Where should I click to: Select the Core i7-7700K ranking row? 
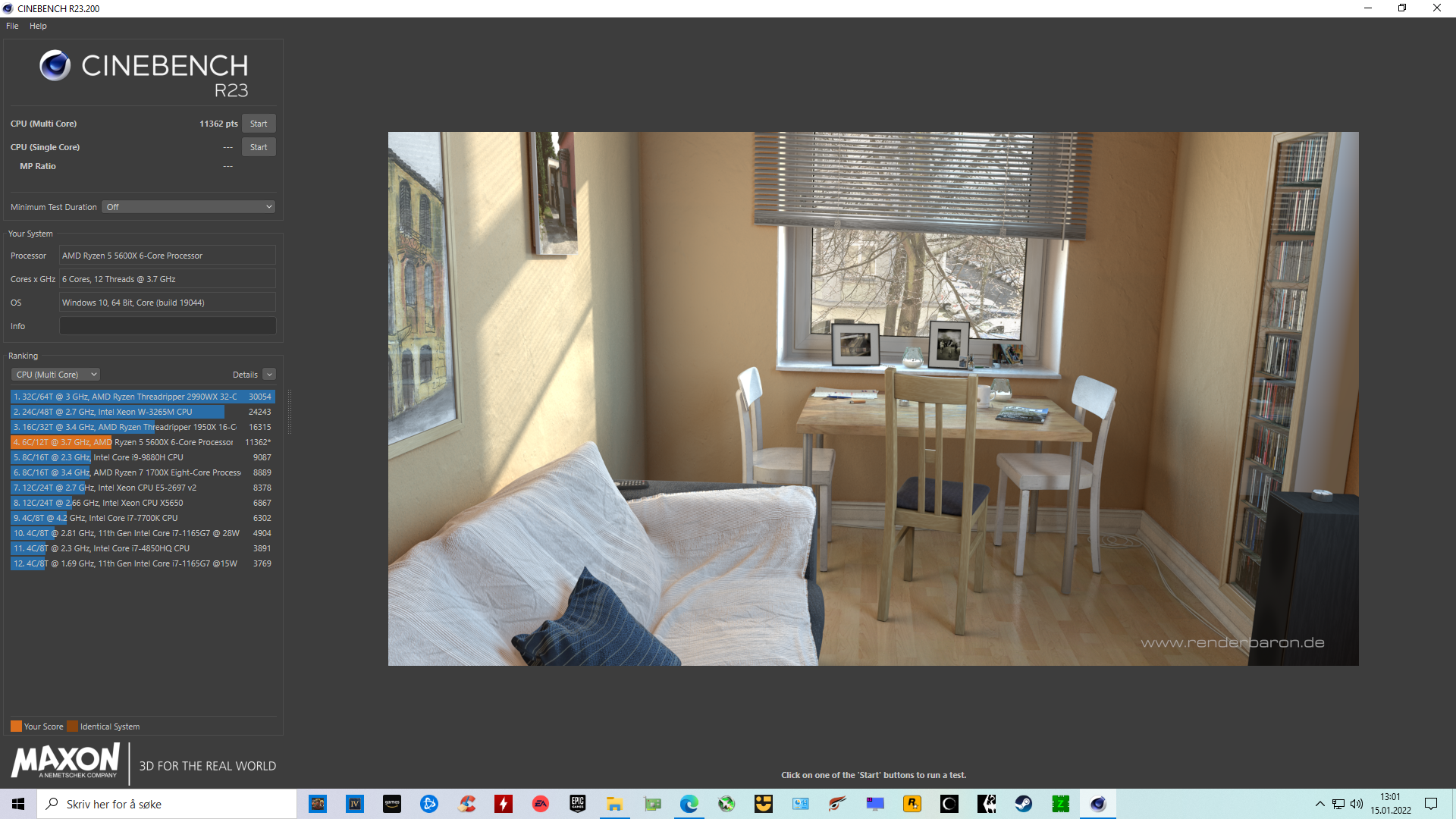point(143,518)
